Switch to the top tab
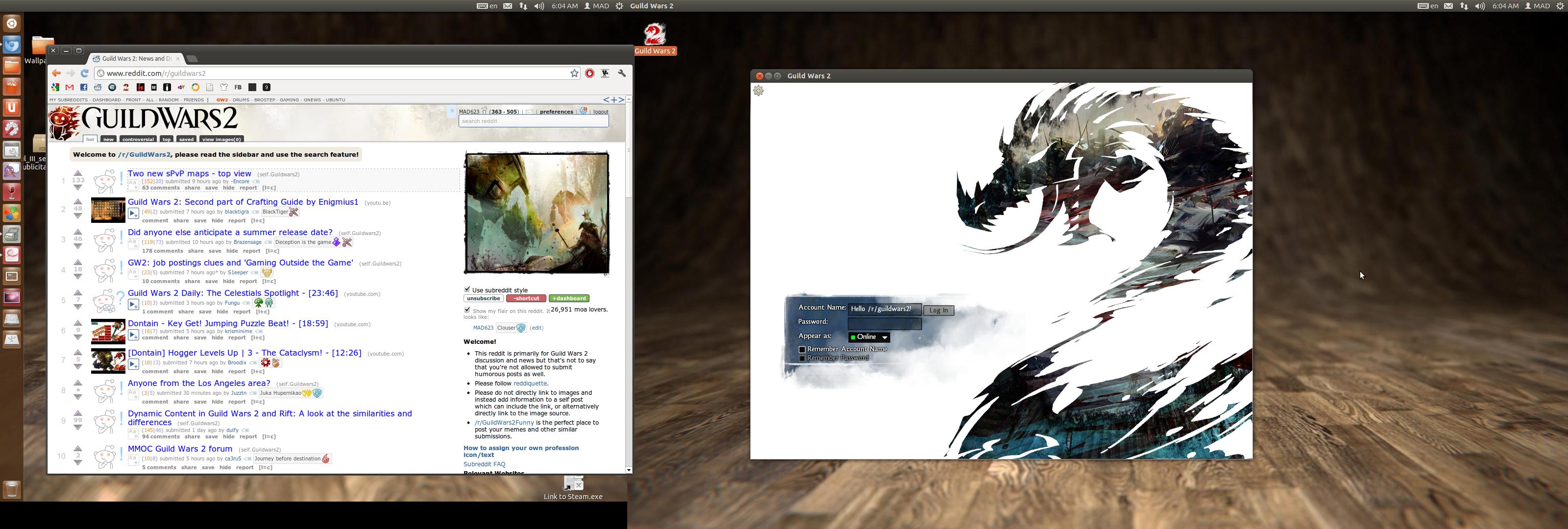1568x529 pixels. pos(166,140)
